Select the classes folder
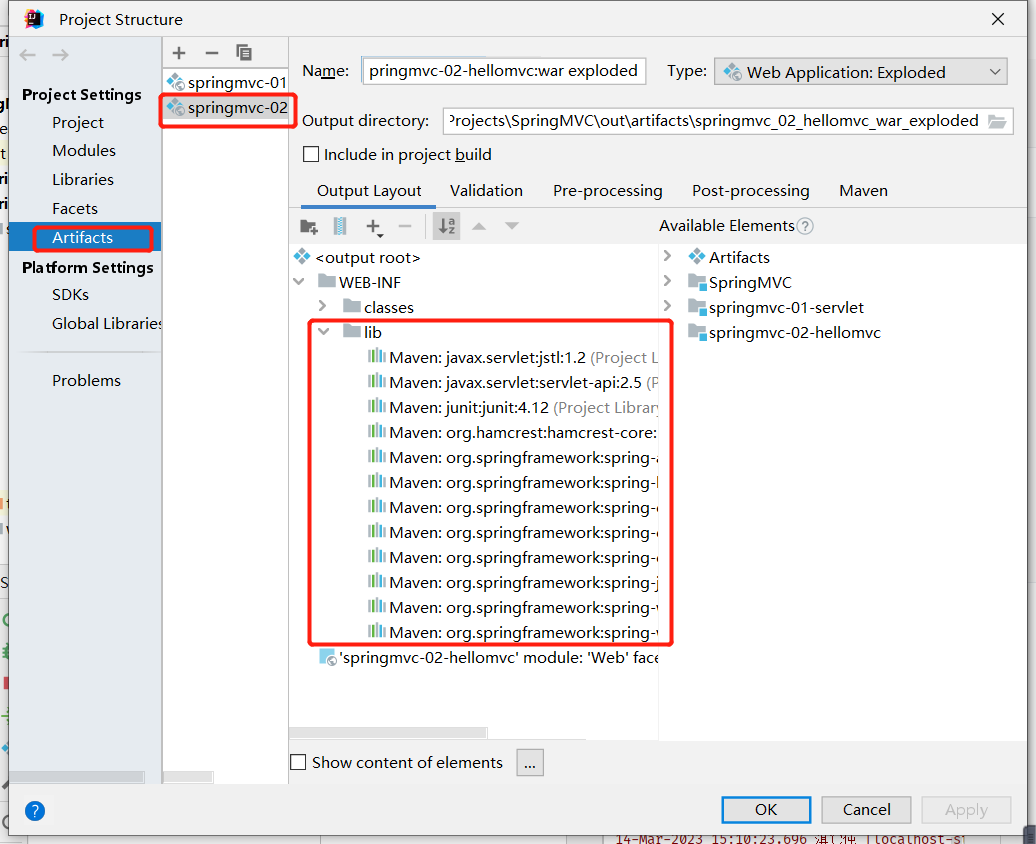Screen dimensions: 1036x844 pos(378,307)
